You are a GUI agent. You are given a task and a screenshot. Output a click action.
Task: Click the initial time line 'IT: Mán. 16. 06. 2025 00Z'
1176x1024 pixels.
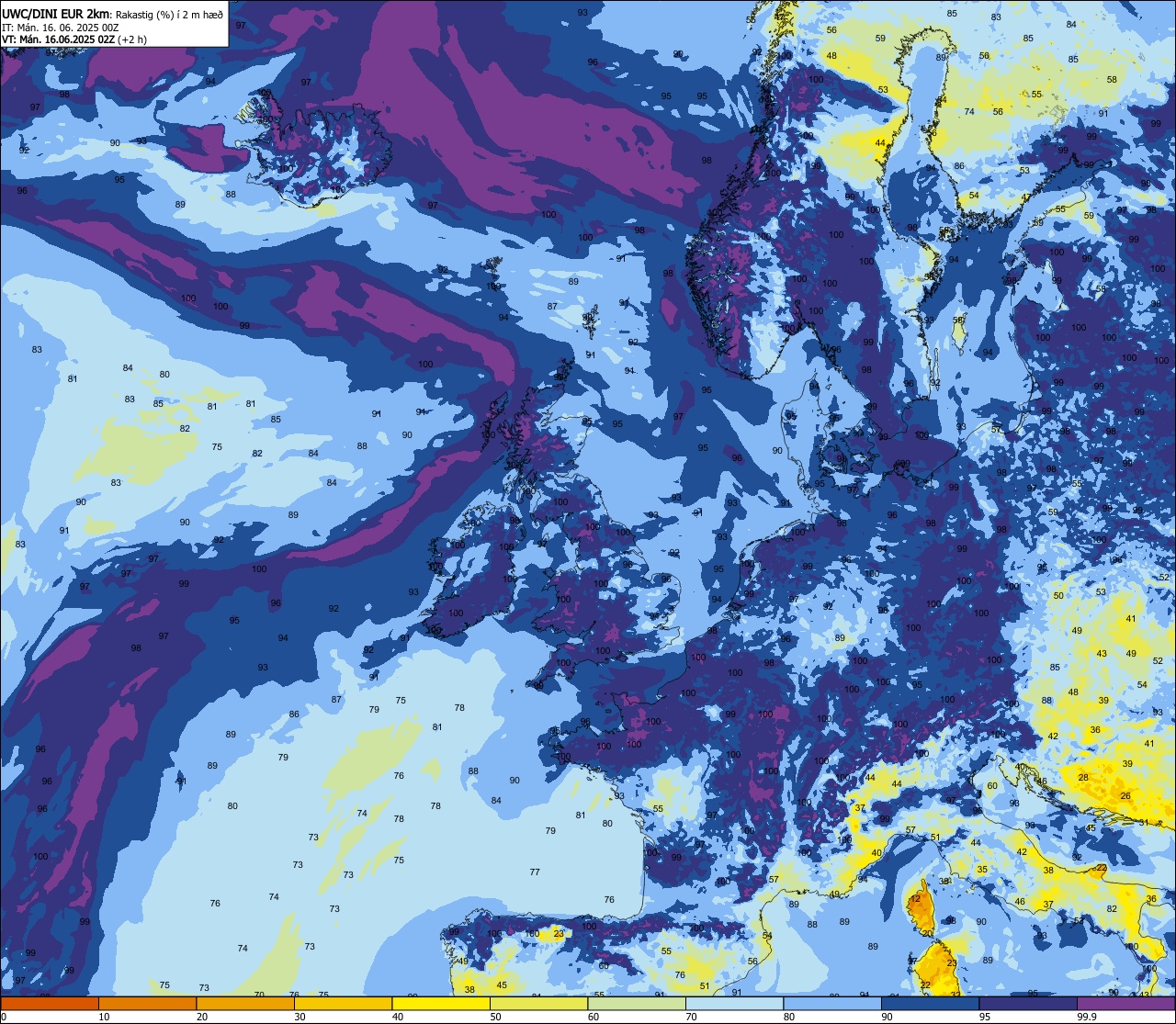click(61, 28)
